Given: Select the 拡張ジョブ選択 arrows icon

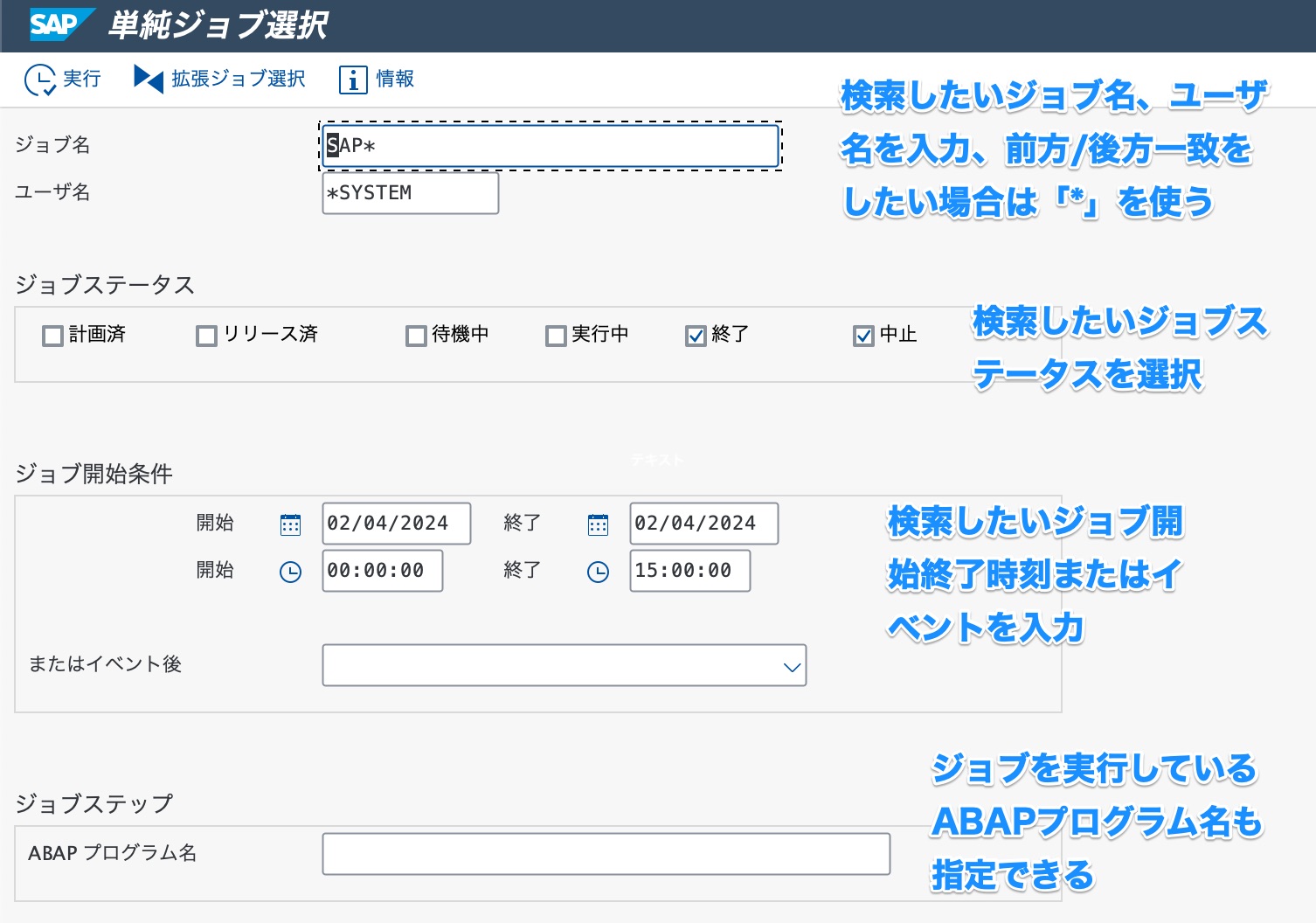Looking at the screenshot, I should pyautogui.click(x=147, y=79).
